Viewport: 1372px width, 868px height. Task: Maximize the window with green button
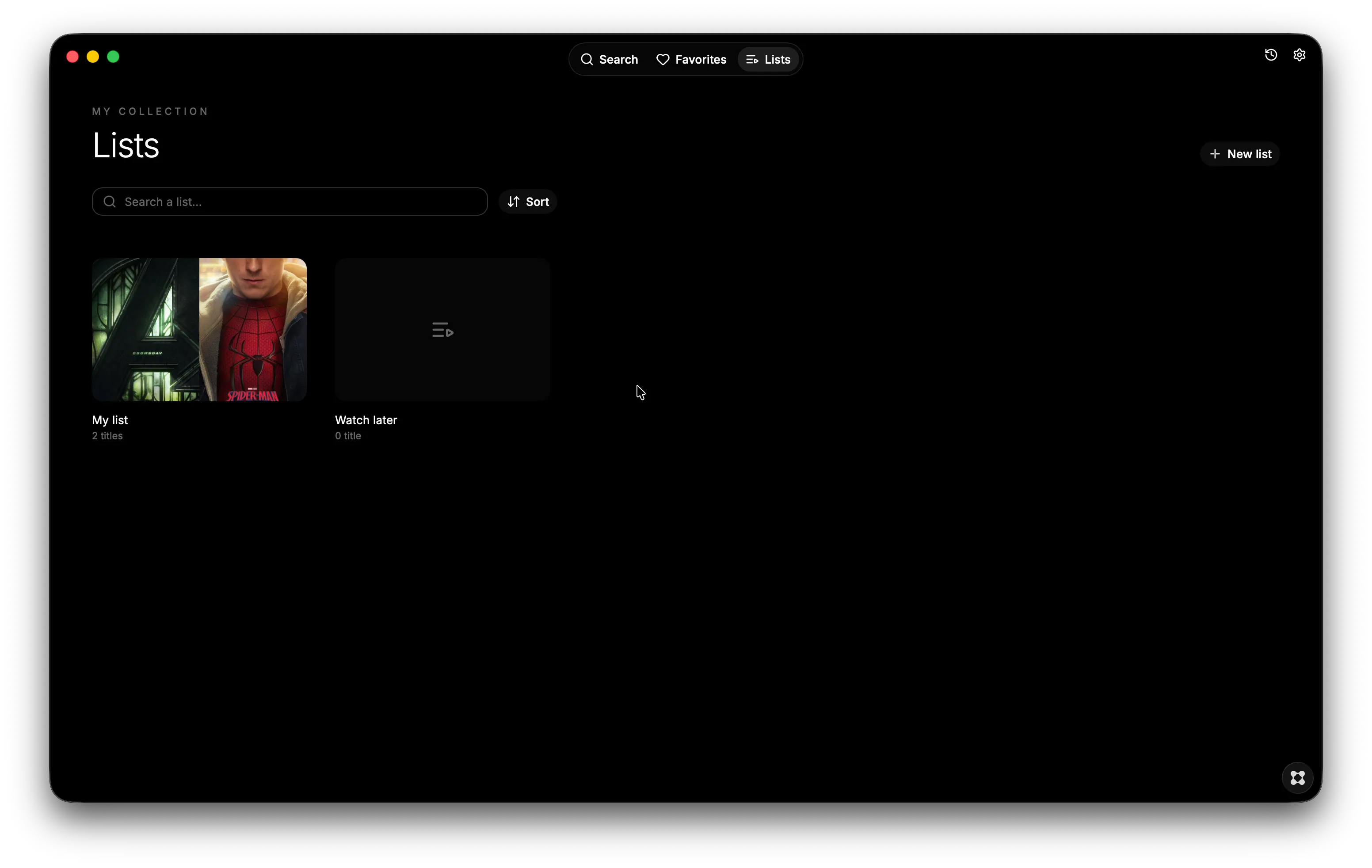pos(114,57)
